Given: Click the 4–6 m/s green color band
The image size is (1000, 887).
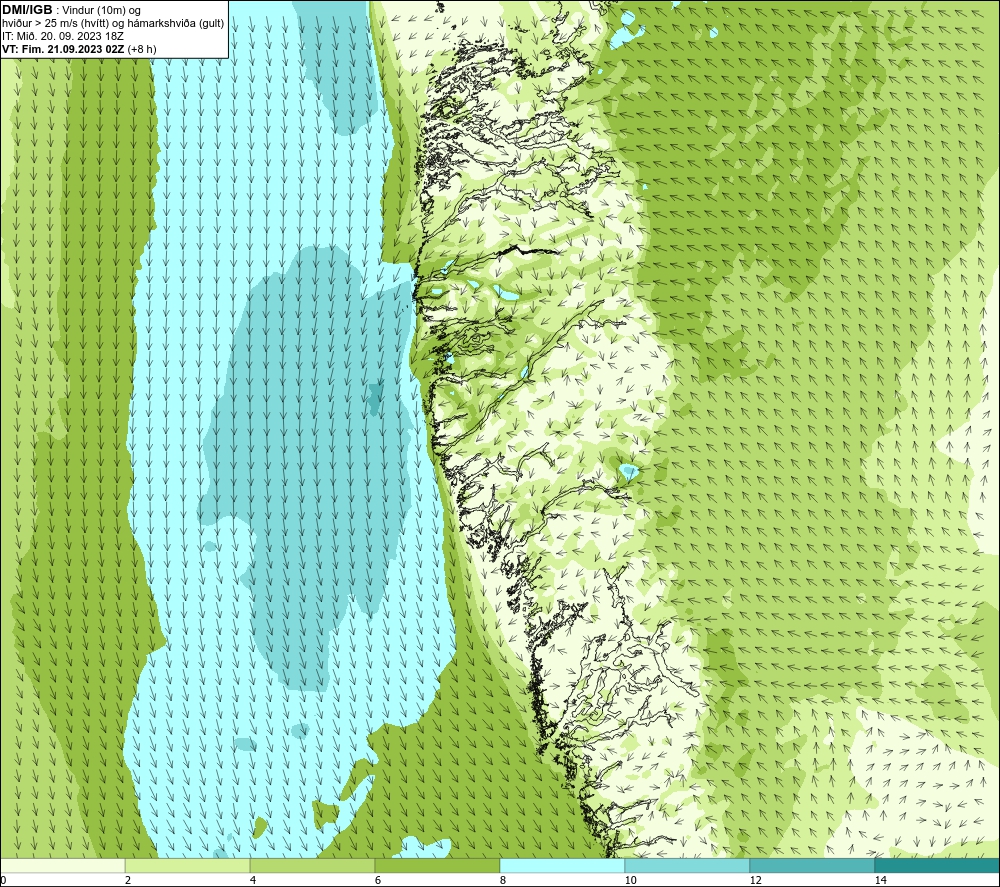Looking at the screenshot, I should (x=312, y=865).
